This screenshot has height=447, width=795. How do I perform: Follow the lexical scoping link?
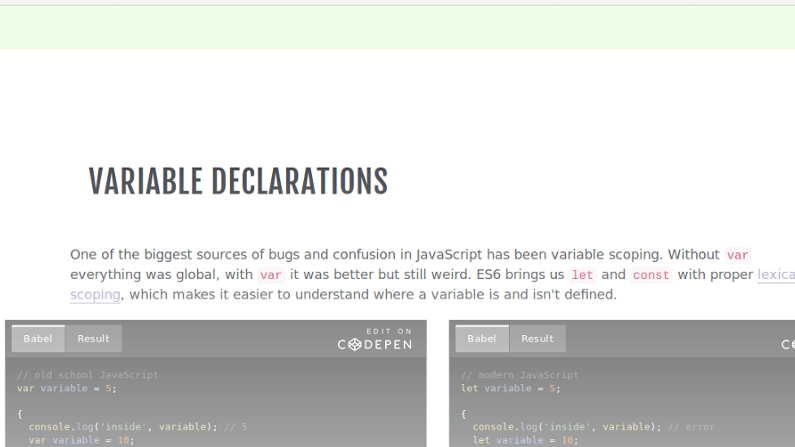click(x=776, y=275)
